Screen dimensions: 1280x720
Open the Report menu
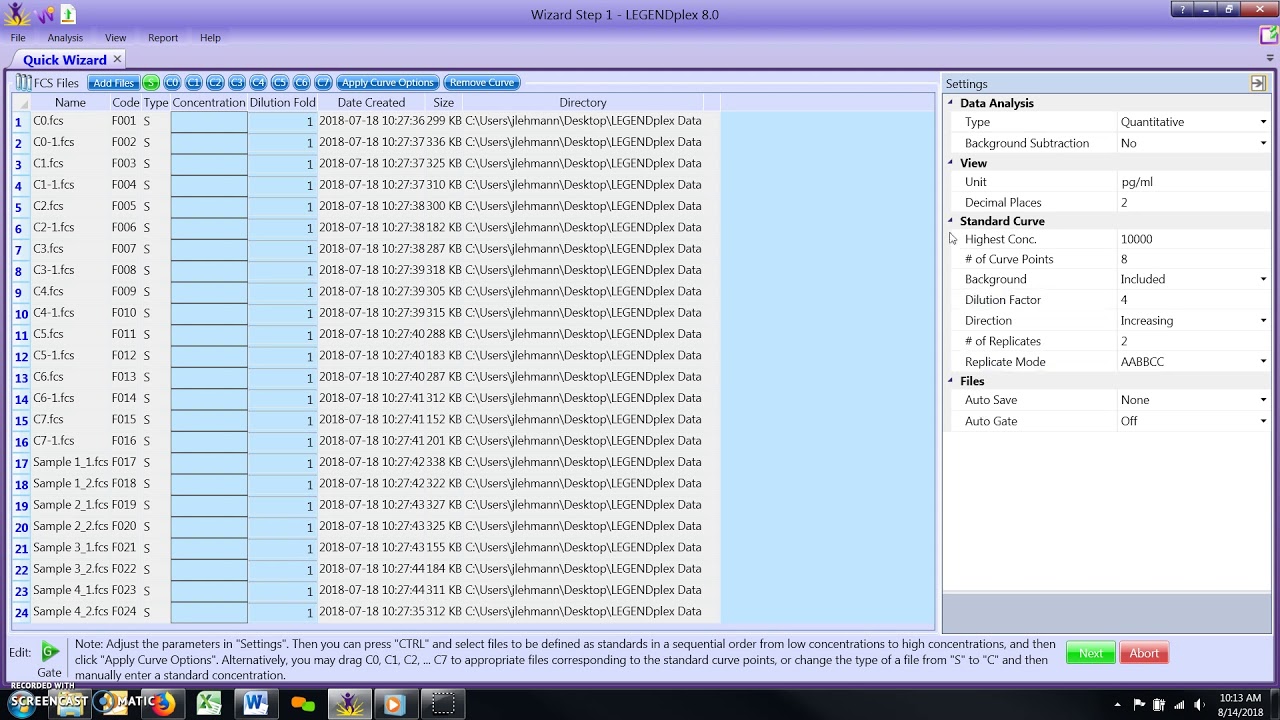click(x=163, y=38)
